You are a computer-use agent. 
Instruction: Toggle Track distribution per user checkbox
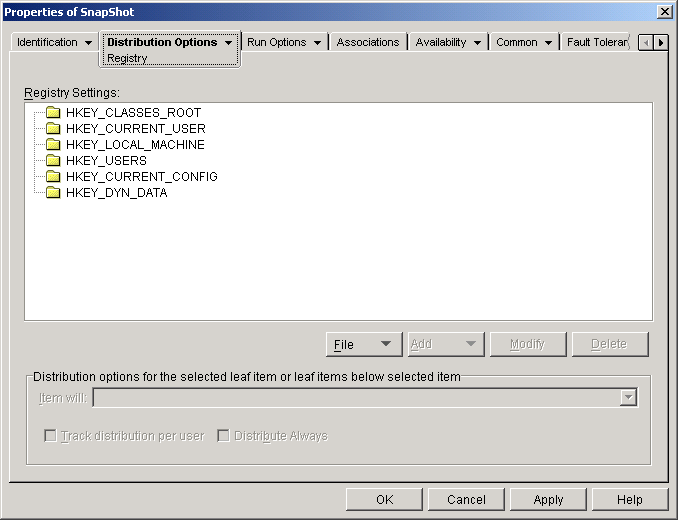click(51, 436)
